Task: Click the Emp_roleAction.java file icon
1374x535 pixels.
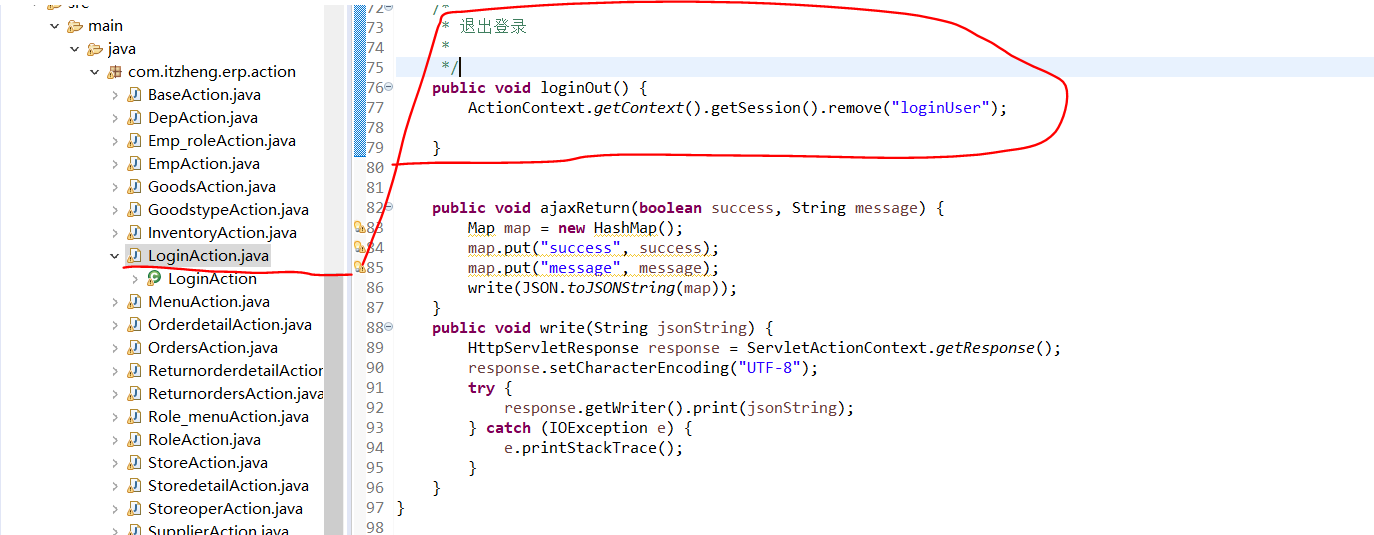Action: click(134, 141)
